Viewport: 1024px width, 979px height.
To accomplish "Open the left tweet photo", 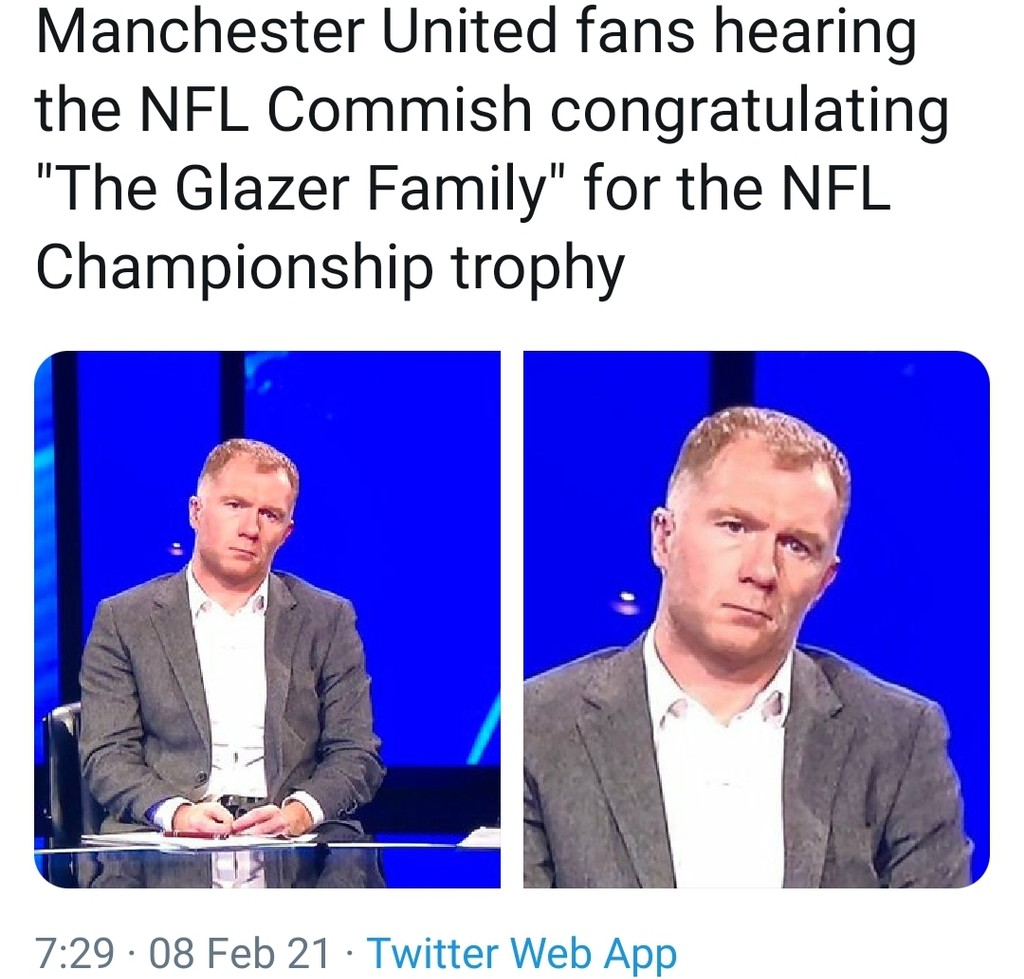I will click(267, 618).
